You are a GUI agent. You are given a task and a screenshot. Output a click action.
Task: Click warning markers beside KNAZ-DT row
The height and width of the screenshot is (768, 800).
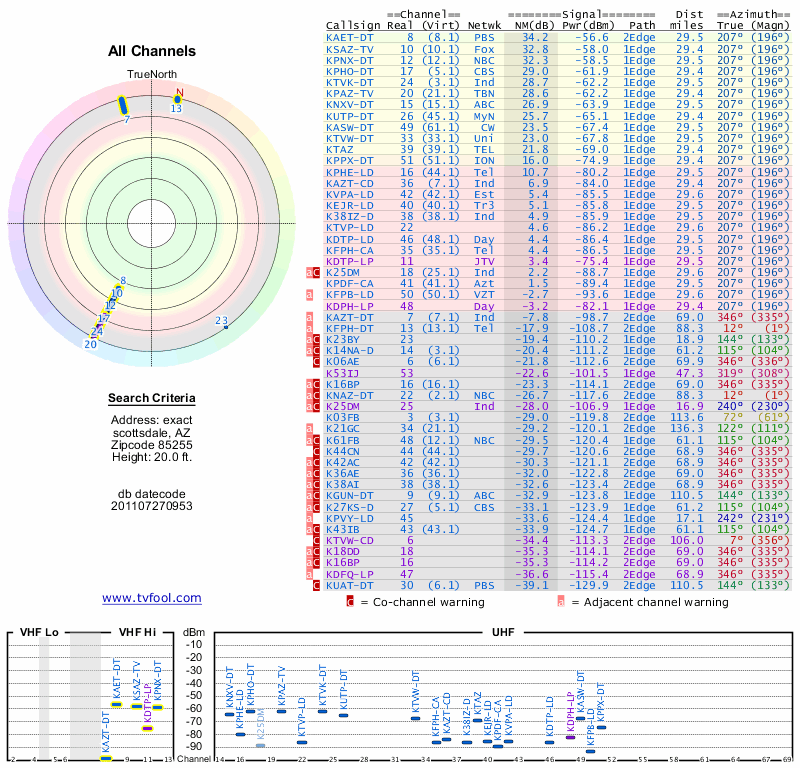313,395
